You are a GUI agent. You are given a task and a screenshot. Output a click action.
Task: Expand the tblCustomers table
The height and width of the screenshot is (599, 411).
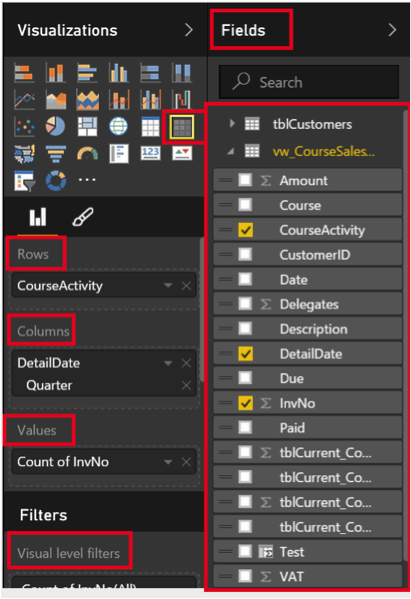(x=232, y=123)
